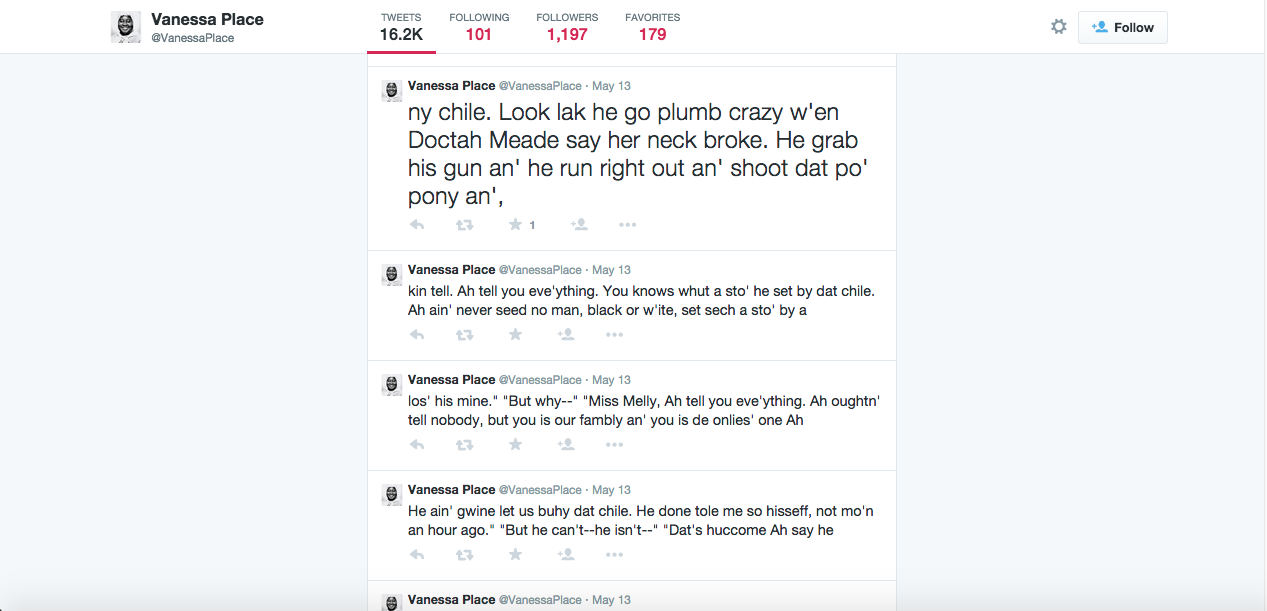This screenshot has height=611, width=1267.
Task: Favorite the "kin tell" tweet
Action: pos(515,335)
